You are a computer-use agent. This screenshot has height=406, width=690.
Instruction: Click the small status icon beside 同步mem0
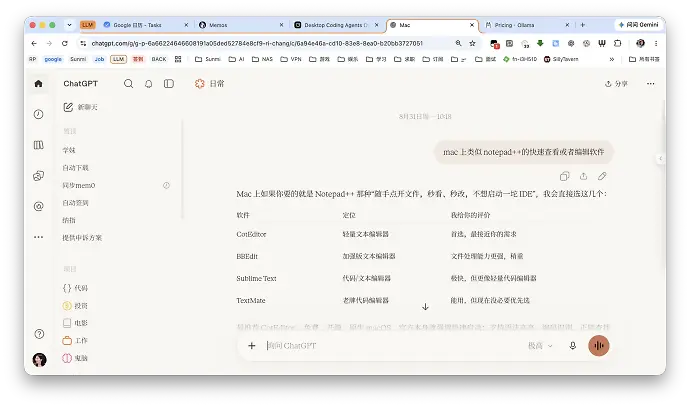coord(166,186)
